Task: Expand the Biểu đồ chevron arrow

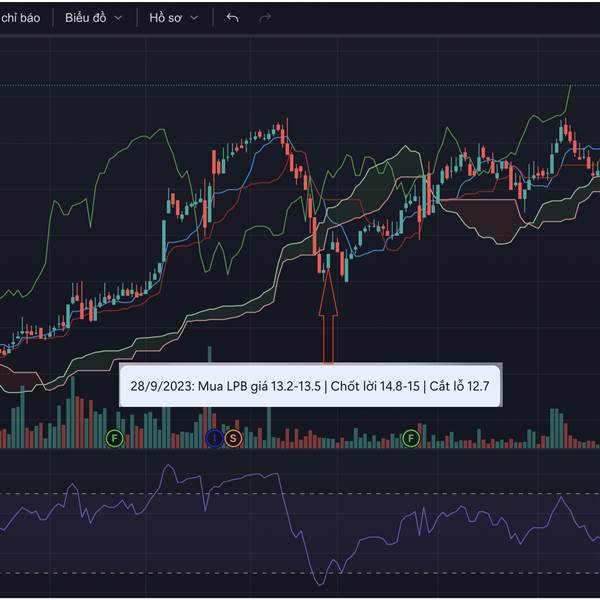Action: 118,18
